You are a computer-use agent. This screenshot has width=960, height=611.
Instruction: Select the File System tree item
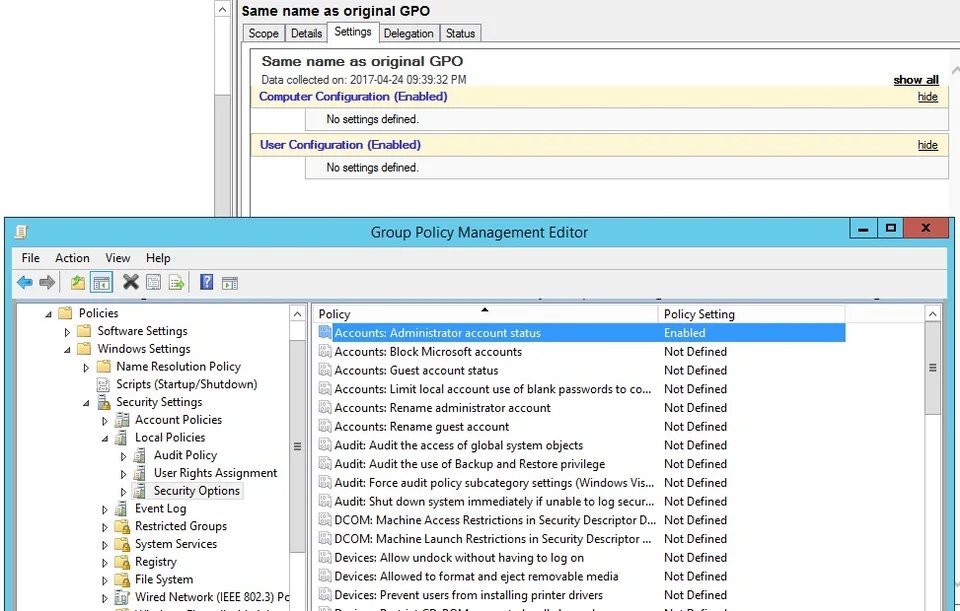[164, 580]
